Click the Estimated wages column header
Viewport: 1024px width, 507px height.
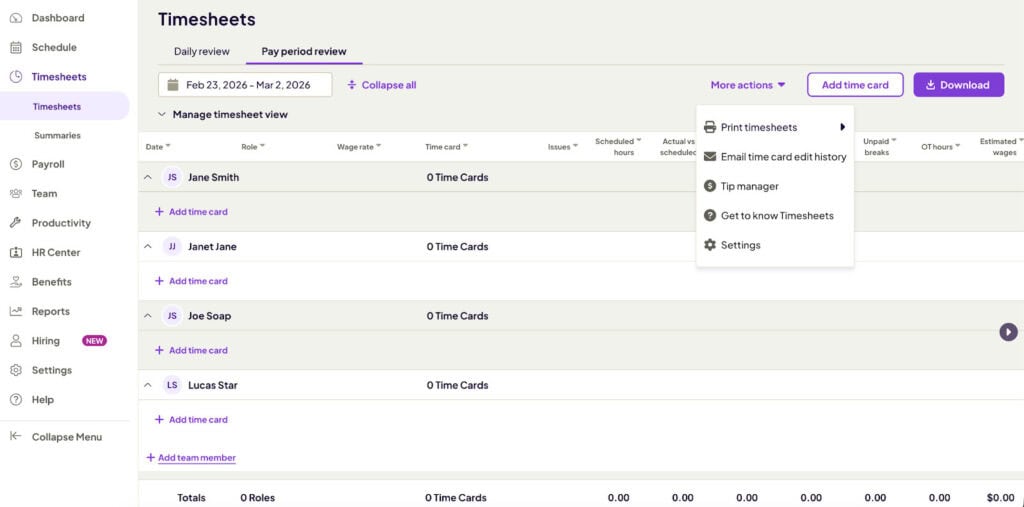[x=1002, y=146]
